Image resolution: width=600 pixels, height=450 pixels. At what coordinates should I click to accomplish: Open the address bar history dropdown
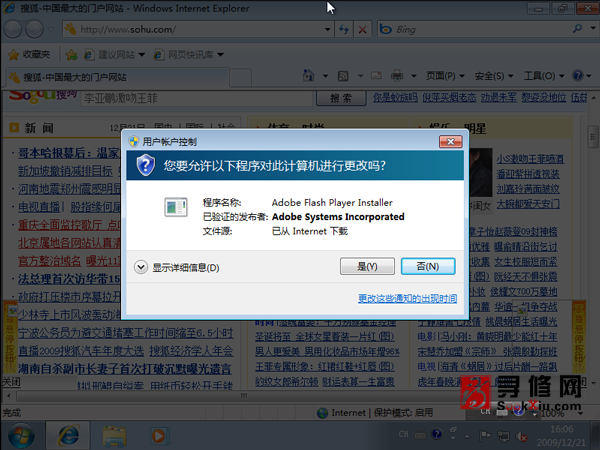coord(328,29)
